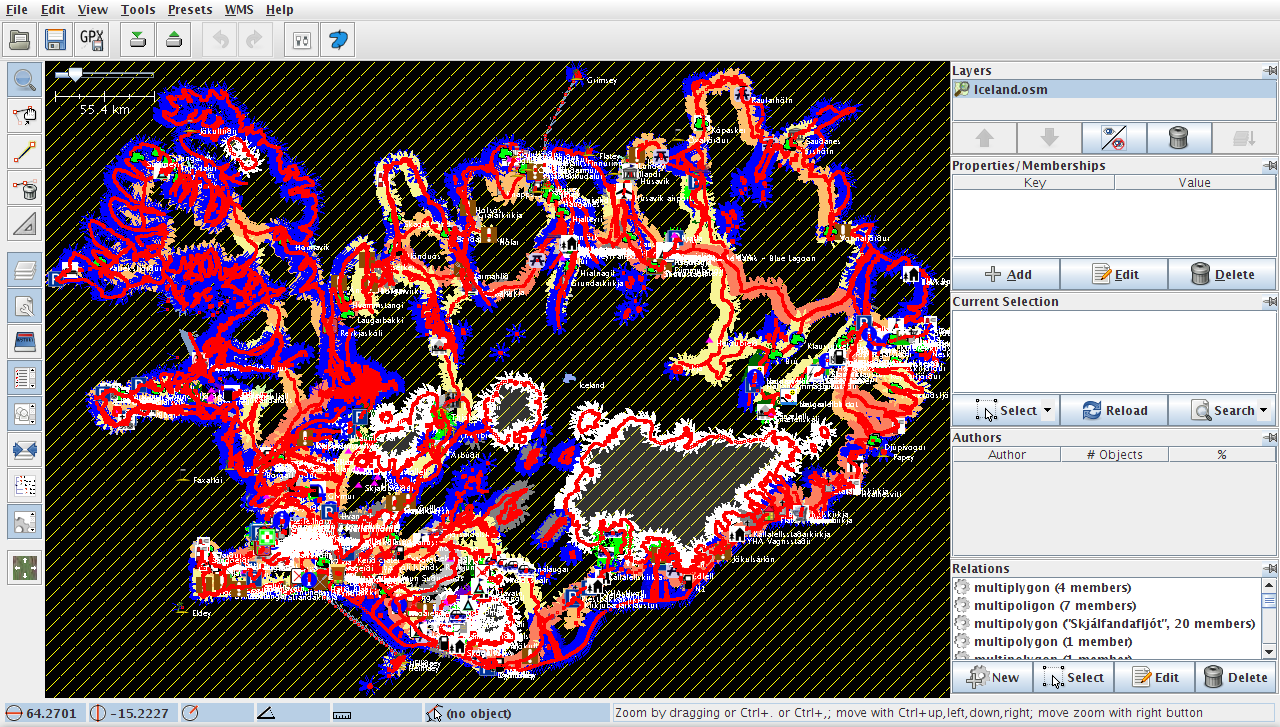Pick the Draw nodes tool
This screenshot has height=727, width=1280.
[25, 151]
